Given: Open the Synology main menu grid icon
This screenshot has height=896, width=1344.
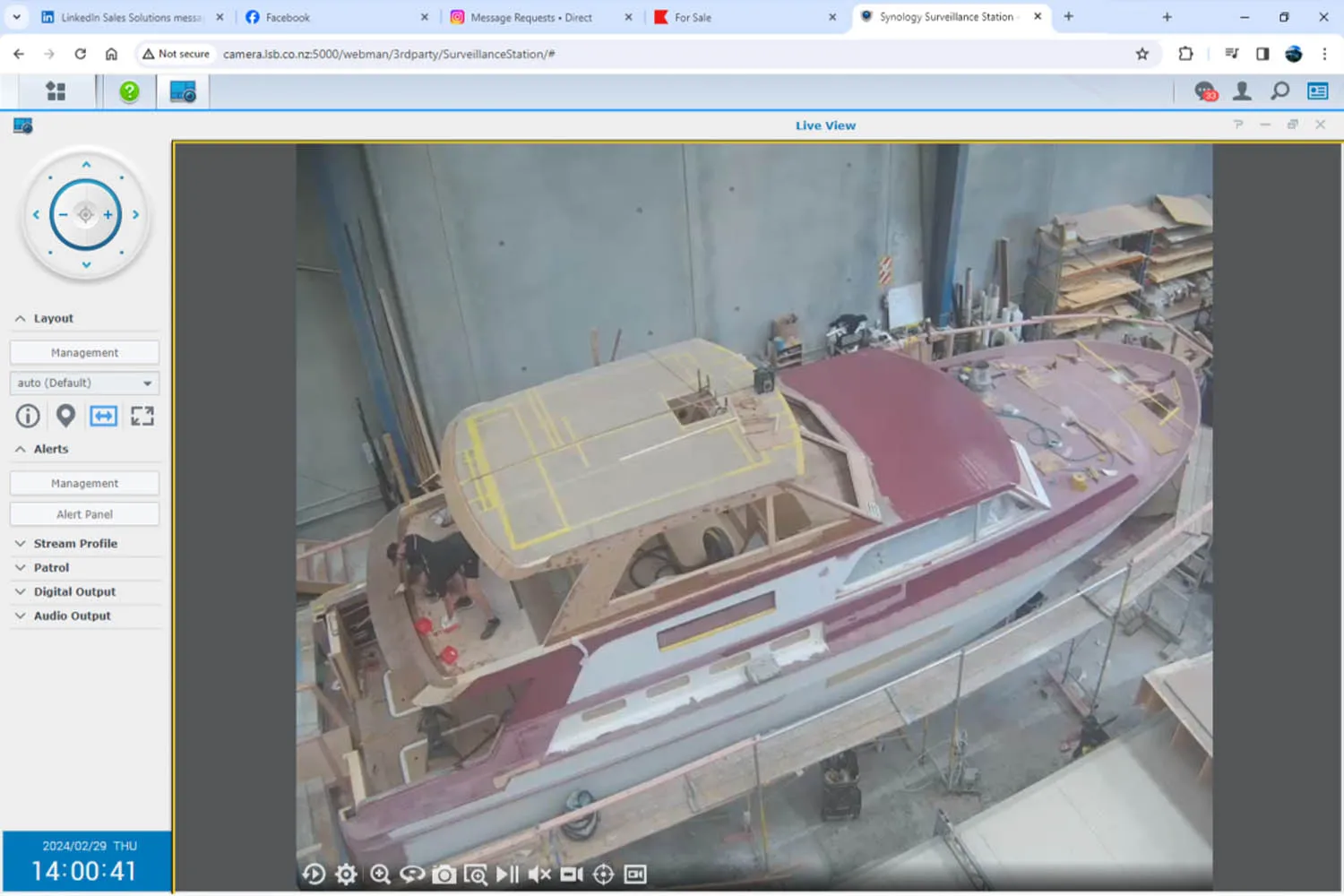Looking at the screenshot, I should click(56, 91).
